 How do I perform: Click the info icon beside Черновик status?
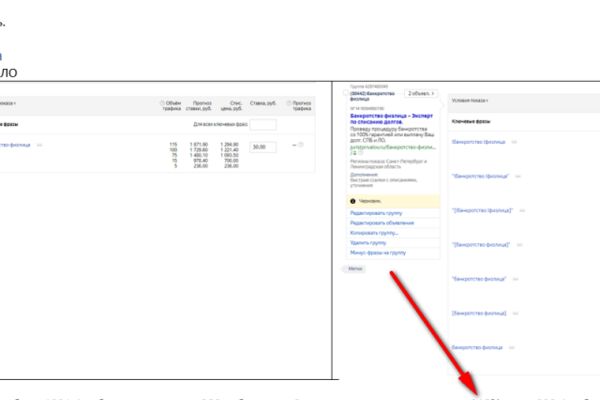pyautogui.click(x=353, y=201)
